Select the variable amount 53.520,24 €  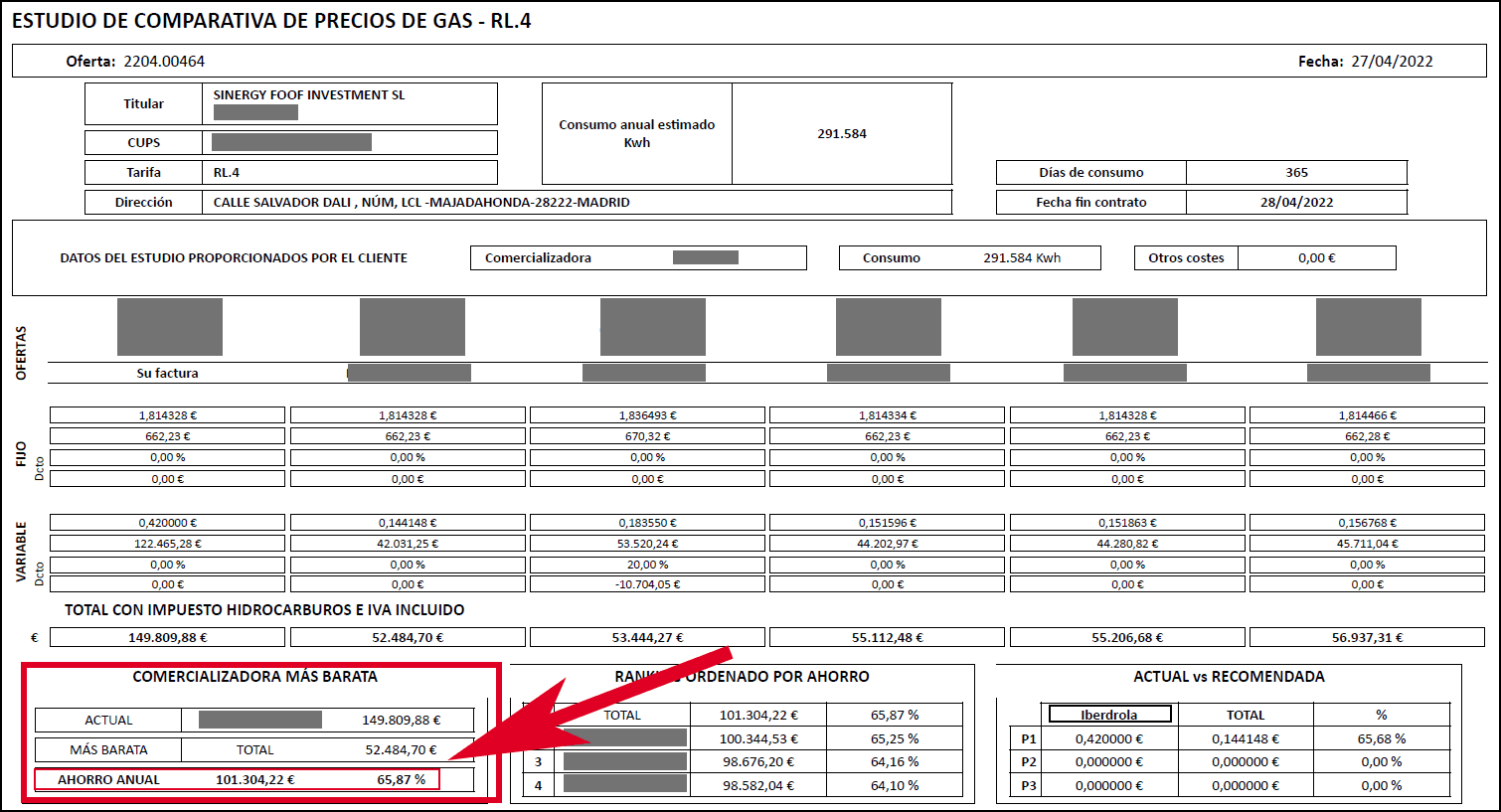click(647, 544)
